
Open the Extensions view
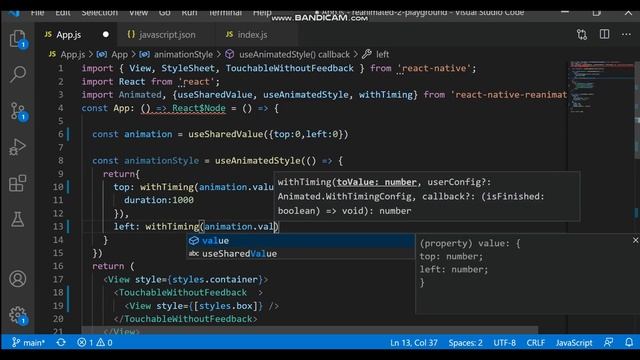(18, 183)
